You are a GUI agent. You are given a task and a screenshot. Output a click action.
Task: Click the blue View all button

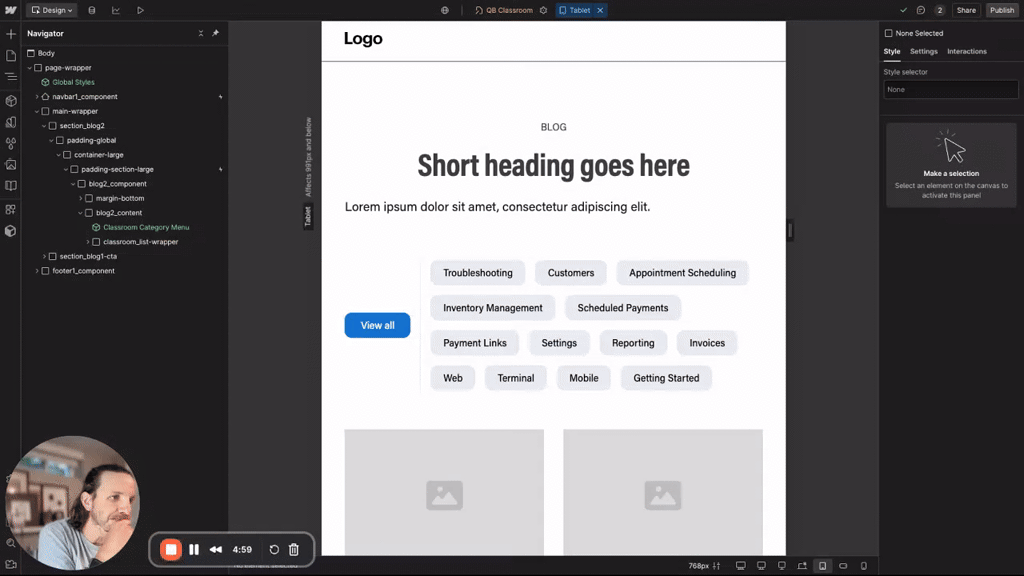377,325
